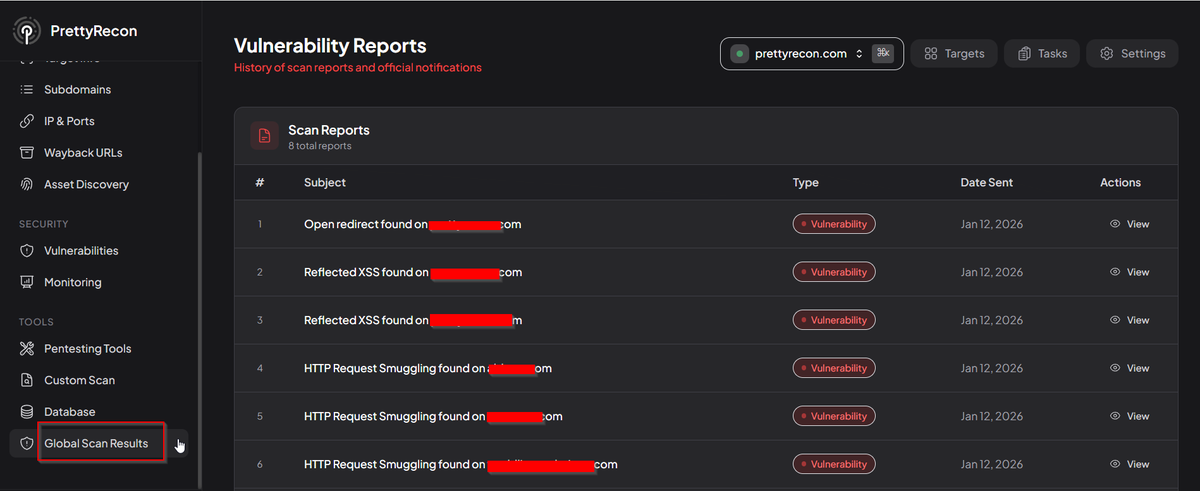
Task: View report 6 HTTP Request Smuggling
Action: click(1130, 464)
